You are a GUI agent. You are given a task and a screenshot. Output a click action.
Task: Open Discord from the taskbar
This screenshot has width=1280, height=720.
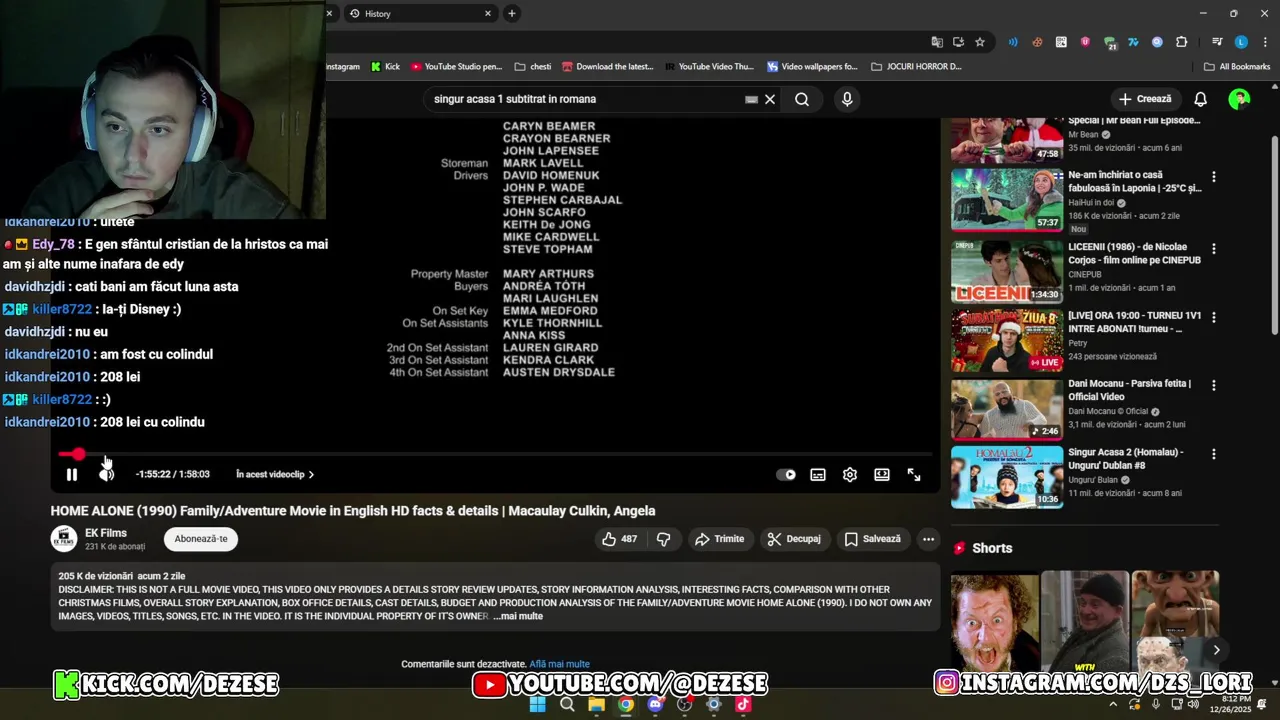pos(655,704)
